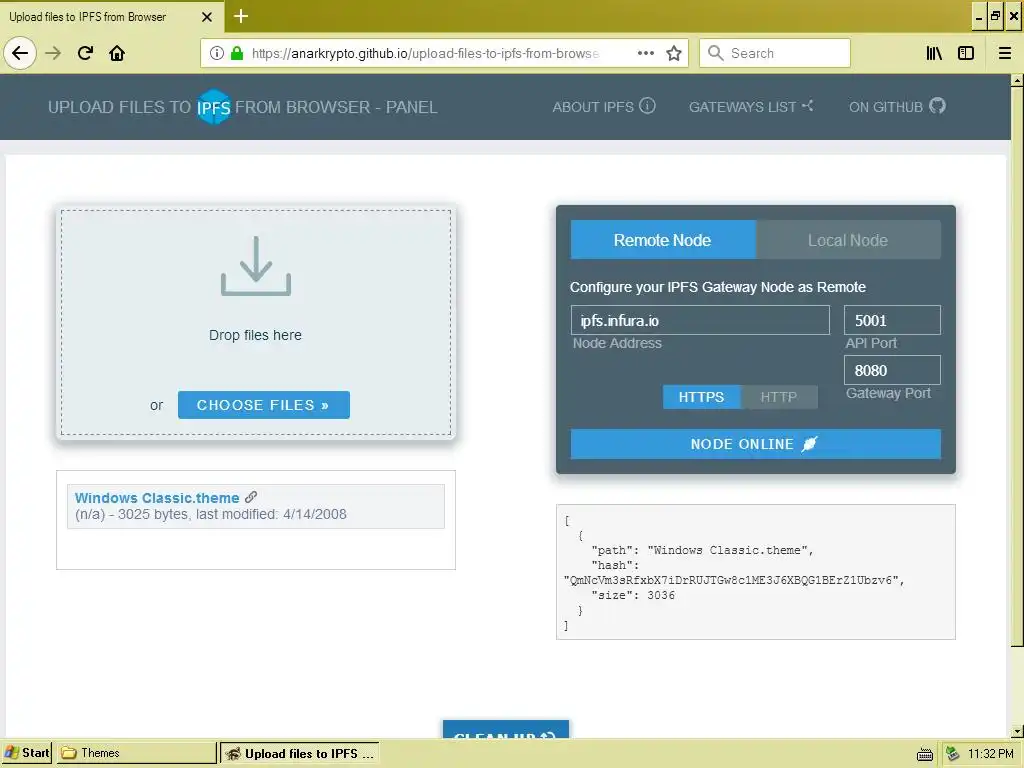Click the green padlock security icon
The height and width of the screenshot is (768, 1024).
coord(237,53)
